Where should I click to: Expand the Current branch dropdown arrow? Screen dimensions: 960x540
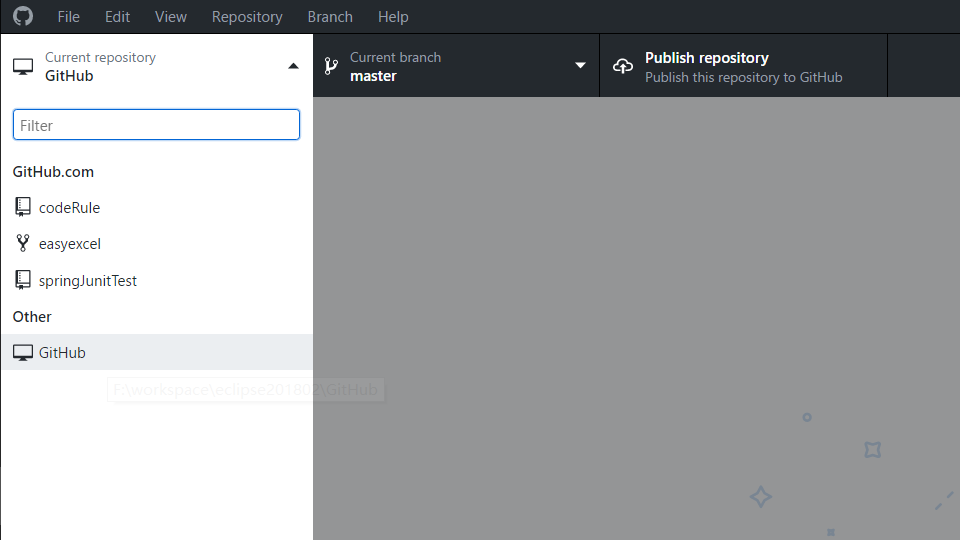(x=580, y=66)
